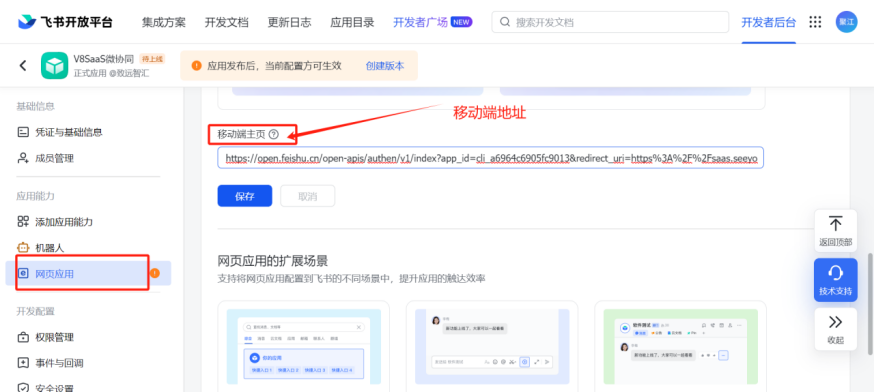Viewport: 874px width, 392px height.
Task: Open the user avatar menu
Action: [846, 22]
